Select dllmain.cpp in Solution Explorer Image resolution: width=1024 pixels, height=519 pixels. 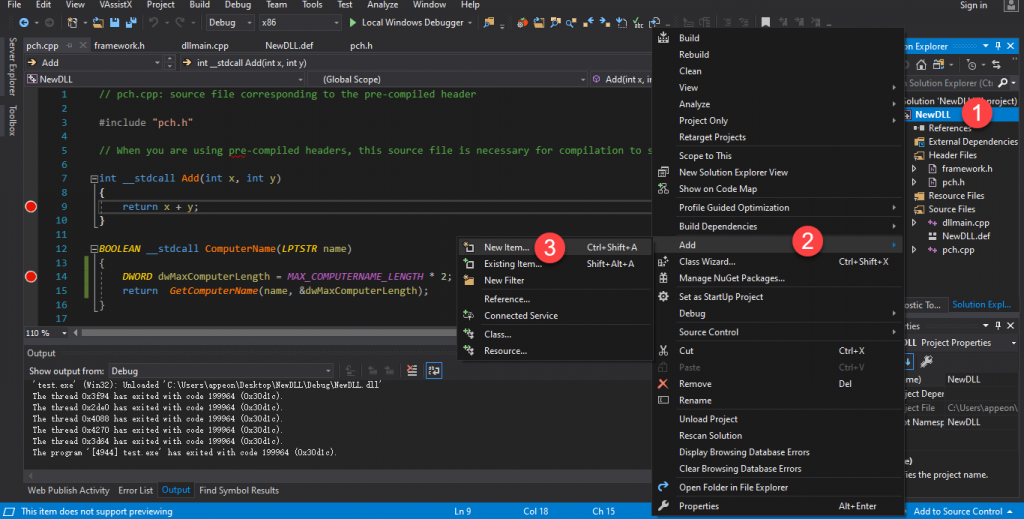[965, 223]
